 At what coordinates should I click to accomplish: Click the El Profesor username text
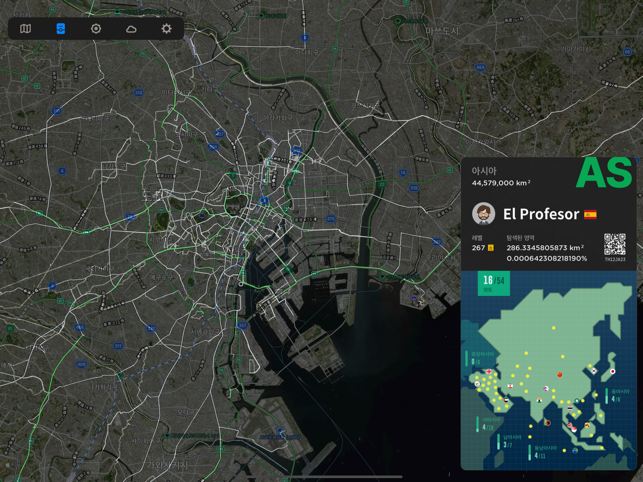click(x=541, y=214)
